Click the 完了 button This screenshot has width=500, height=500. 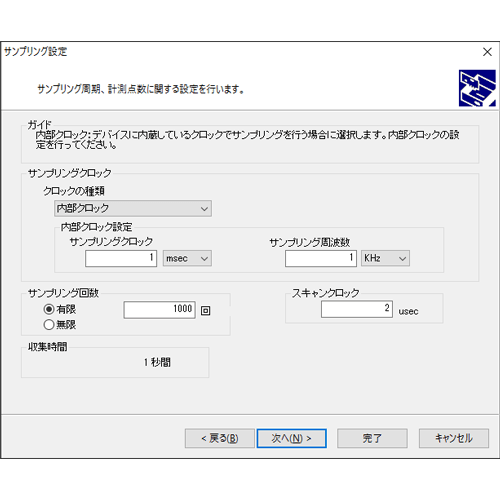click(372, 438)
